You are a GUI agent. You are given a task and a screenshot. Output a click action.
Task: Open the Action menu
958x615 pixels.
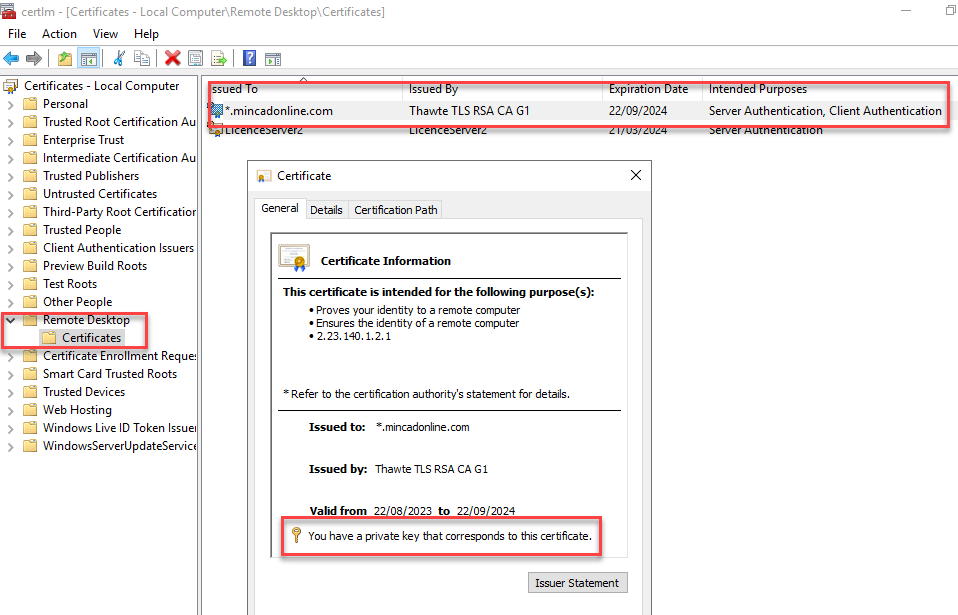(59, 33)
